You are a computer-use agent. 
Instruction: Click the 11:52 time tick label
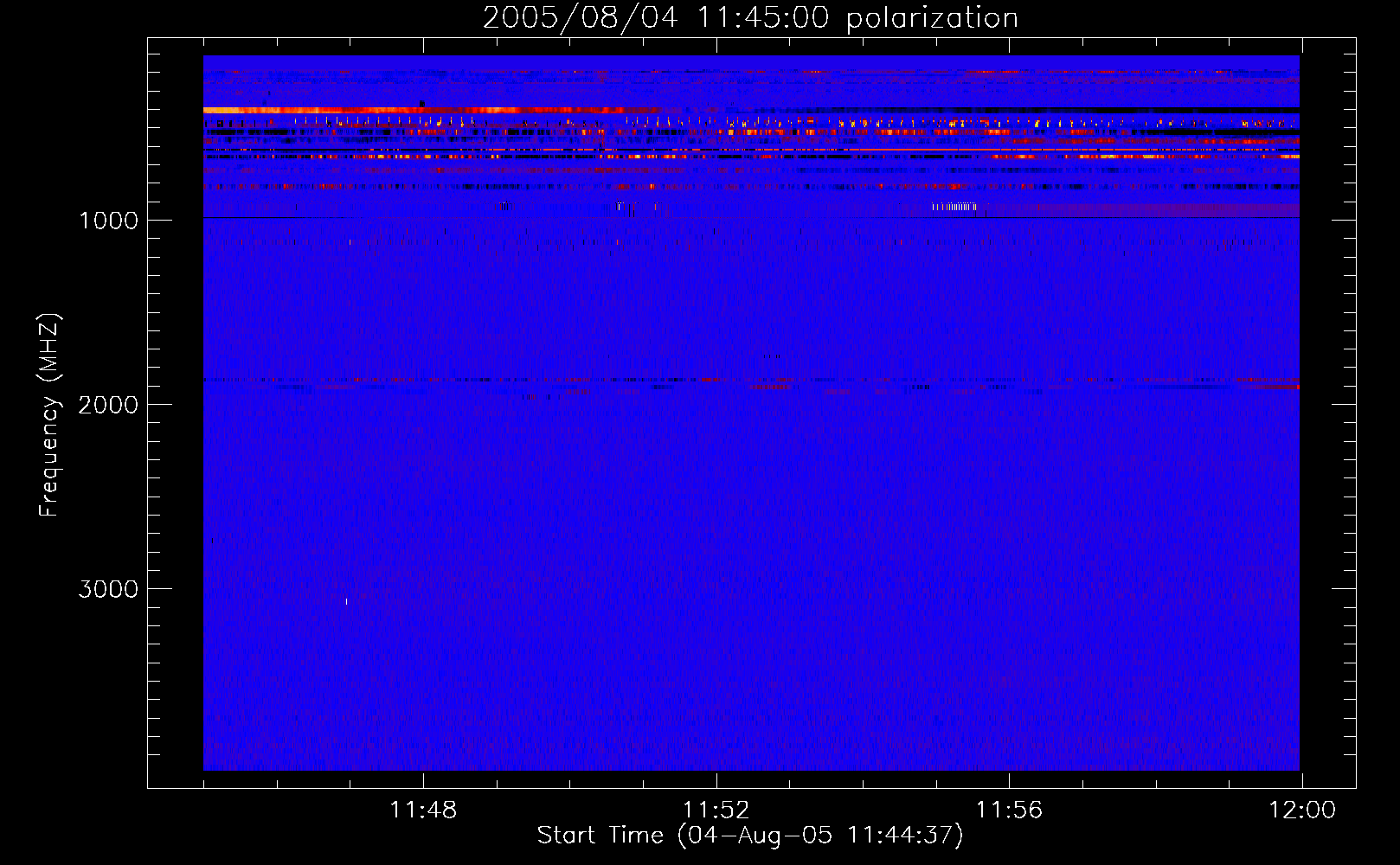click(x=716, y=811)
